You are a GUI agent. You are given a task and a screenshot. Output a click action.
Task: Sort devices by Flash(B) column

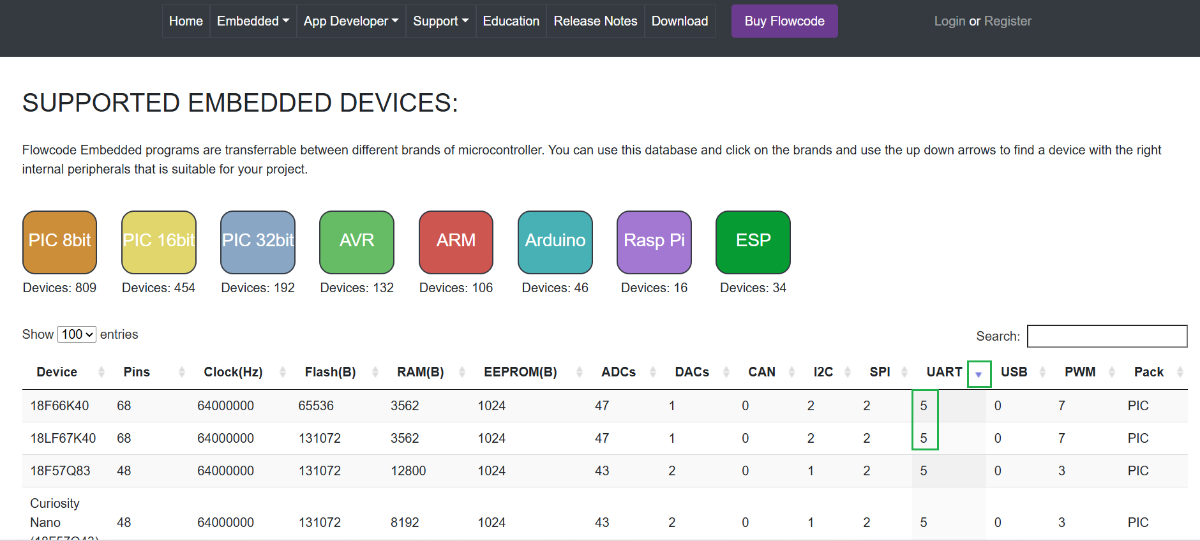coord(330,372)
